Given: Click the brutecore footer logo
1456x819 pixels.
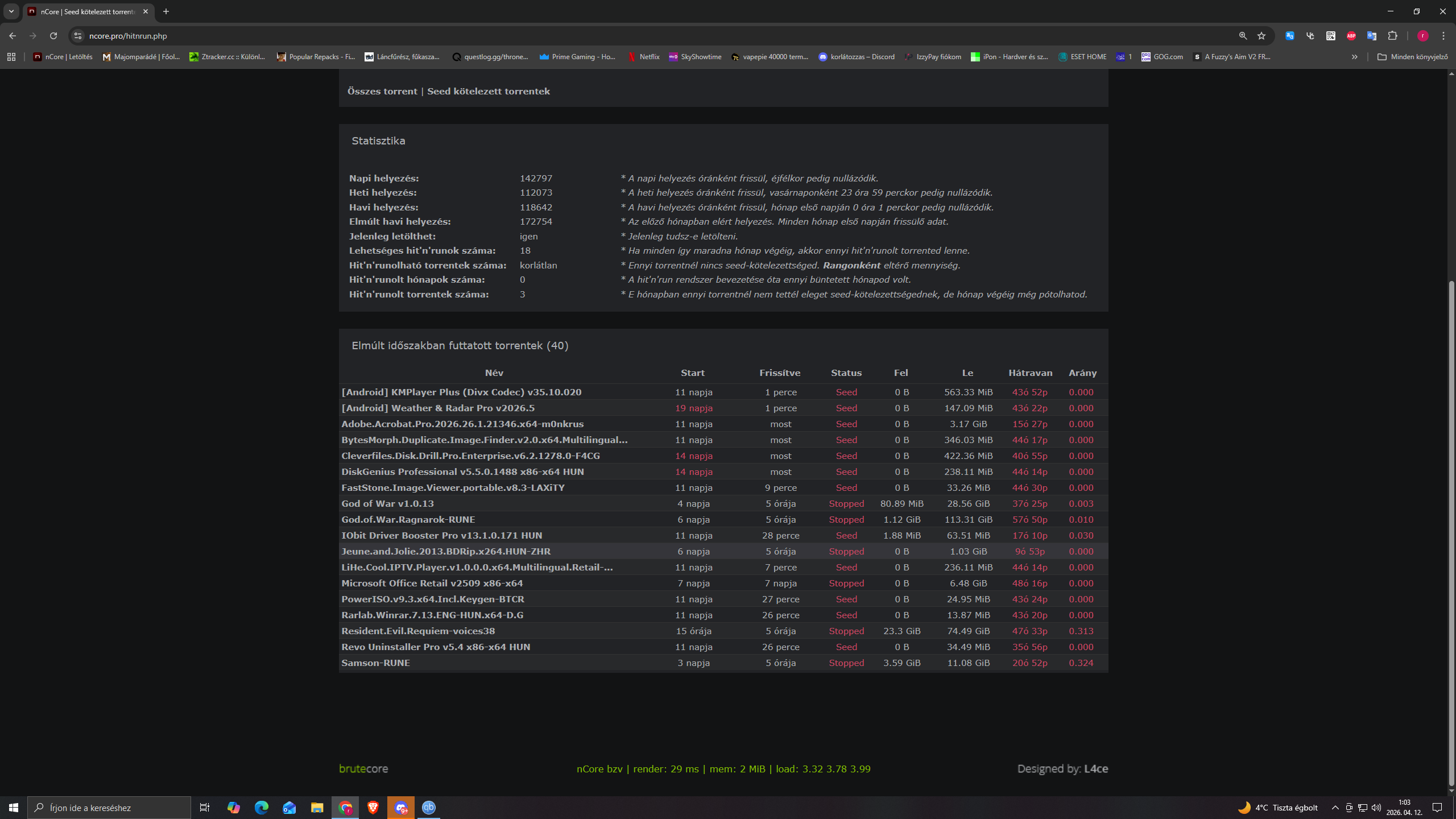Looking at the screenshot, I should [363, 769].
